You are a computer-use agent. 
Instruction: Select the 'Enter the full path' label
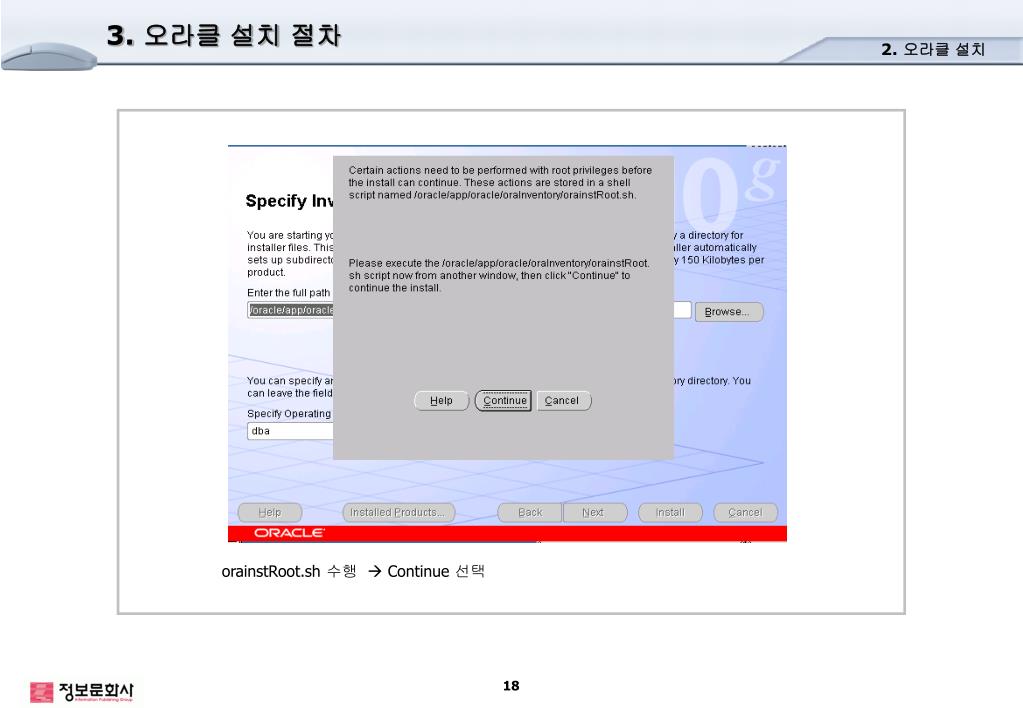288,293
